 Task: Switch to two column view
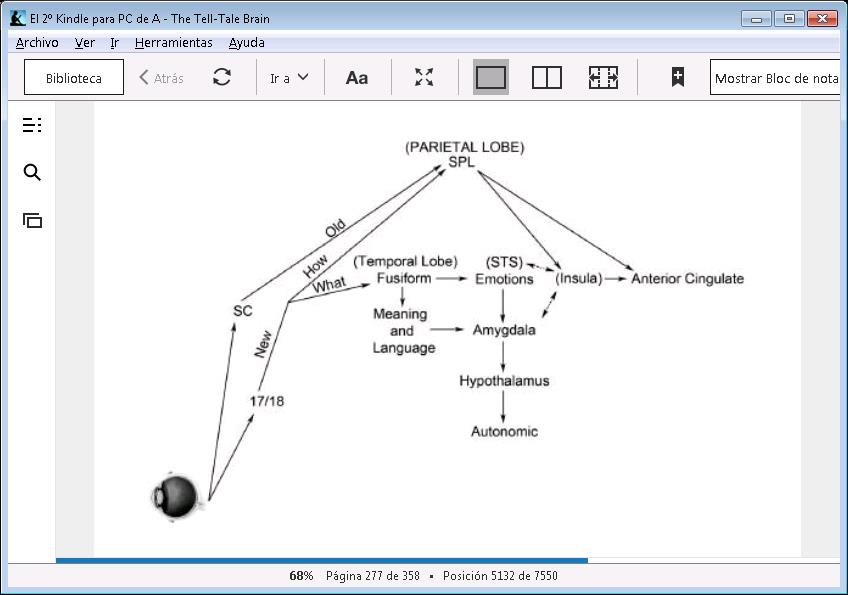[x=546, y=78]
